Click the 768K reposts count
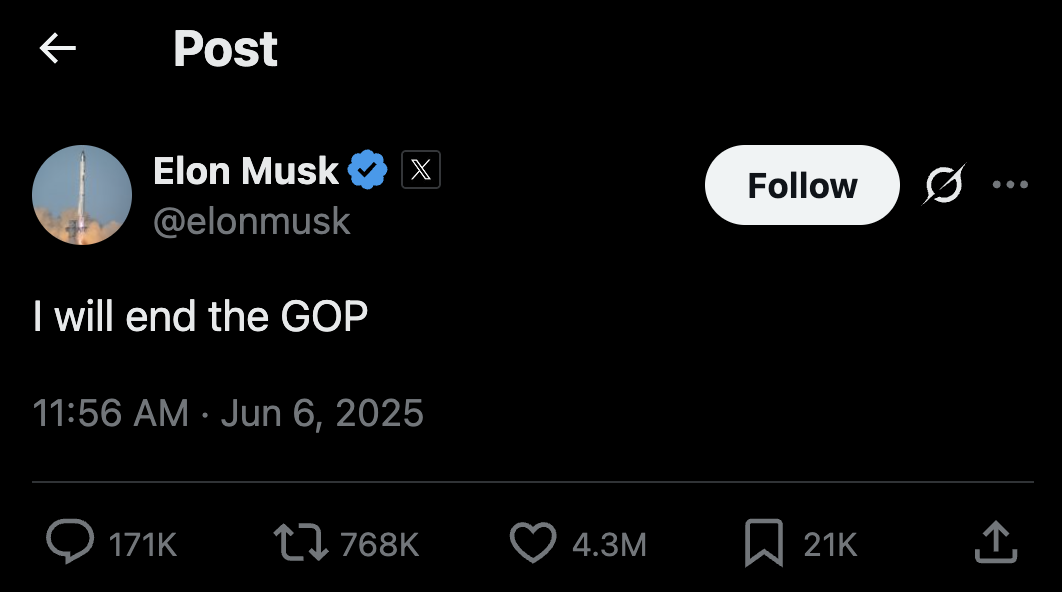The height and width of the screenshot is (592, 1062). (379, 545)
